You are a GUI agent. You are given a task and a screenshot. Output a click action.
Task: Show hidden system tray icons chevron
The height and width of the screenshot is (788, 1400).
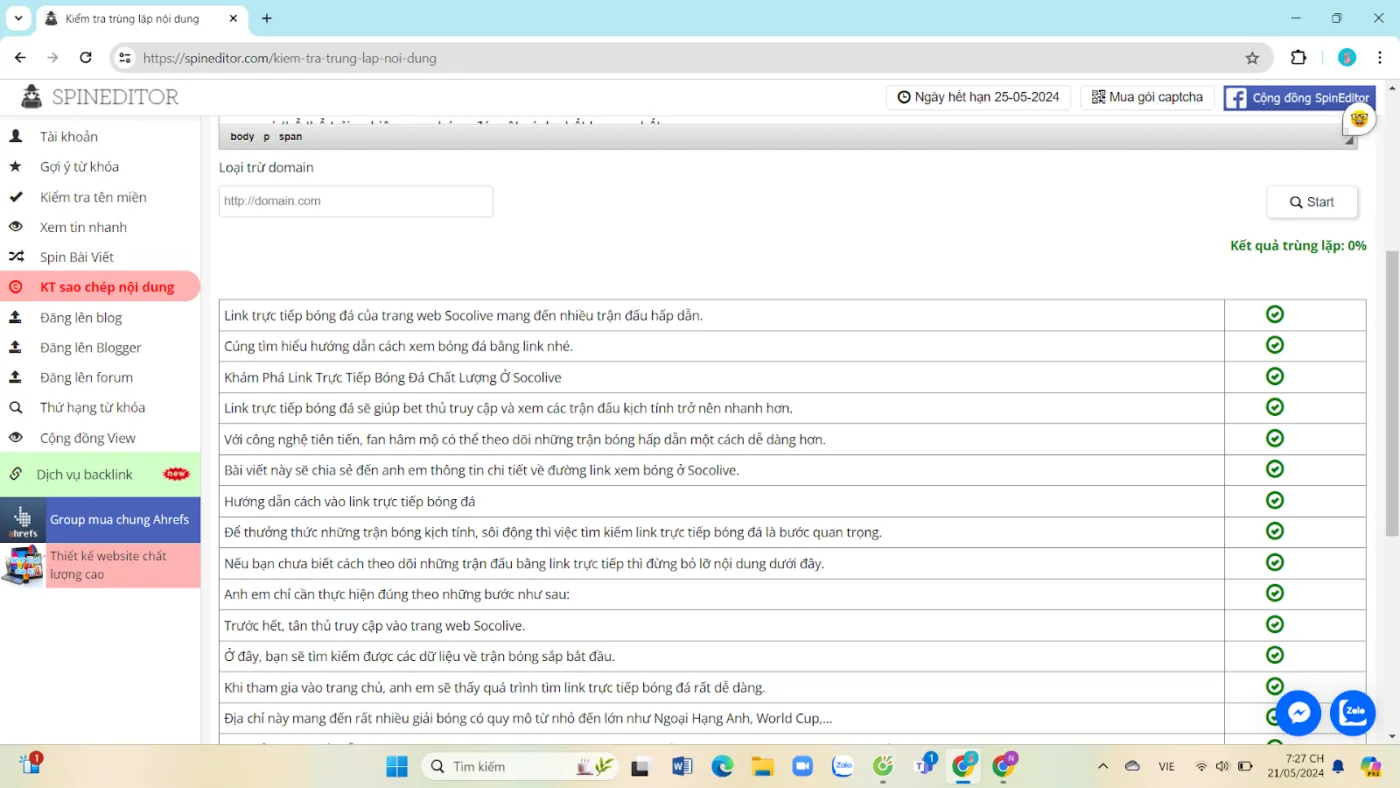click(x=1103, y=766)
